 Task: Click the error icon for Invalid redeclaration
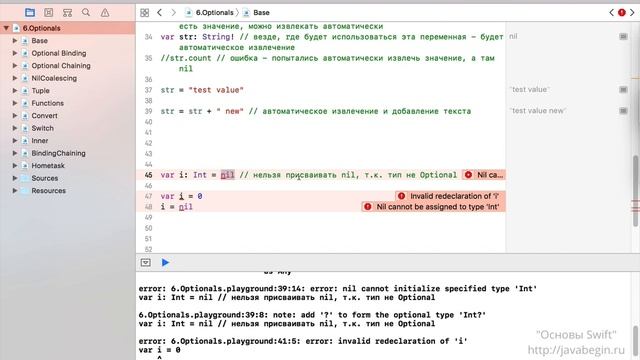(x=402, y=196)
